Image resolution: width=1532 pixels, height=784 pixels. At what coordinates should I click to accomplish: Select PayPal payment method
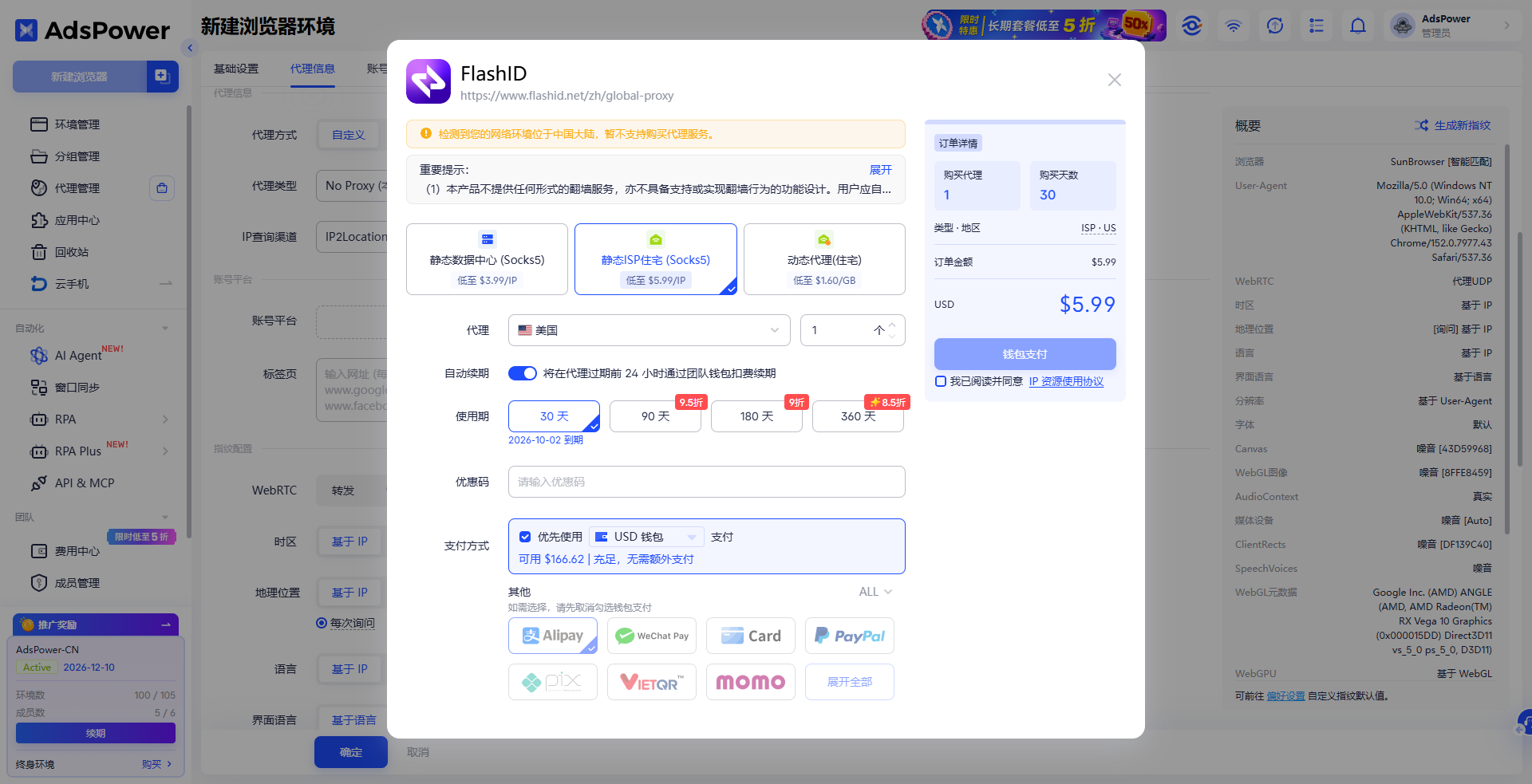(850, 636)
